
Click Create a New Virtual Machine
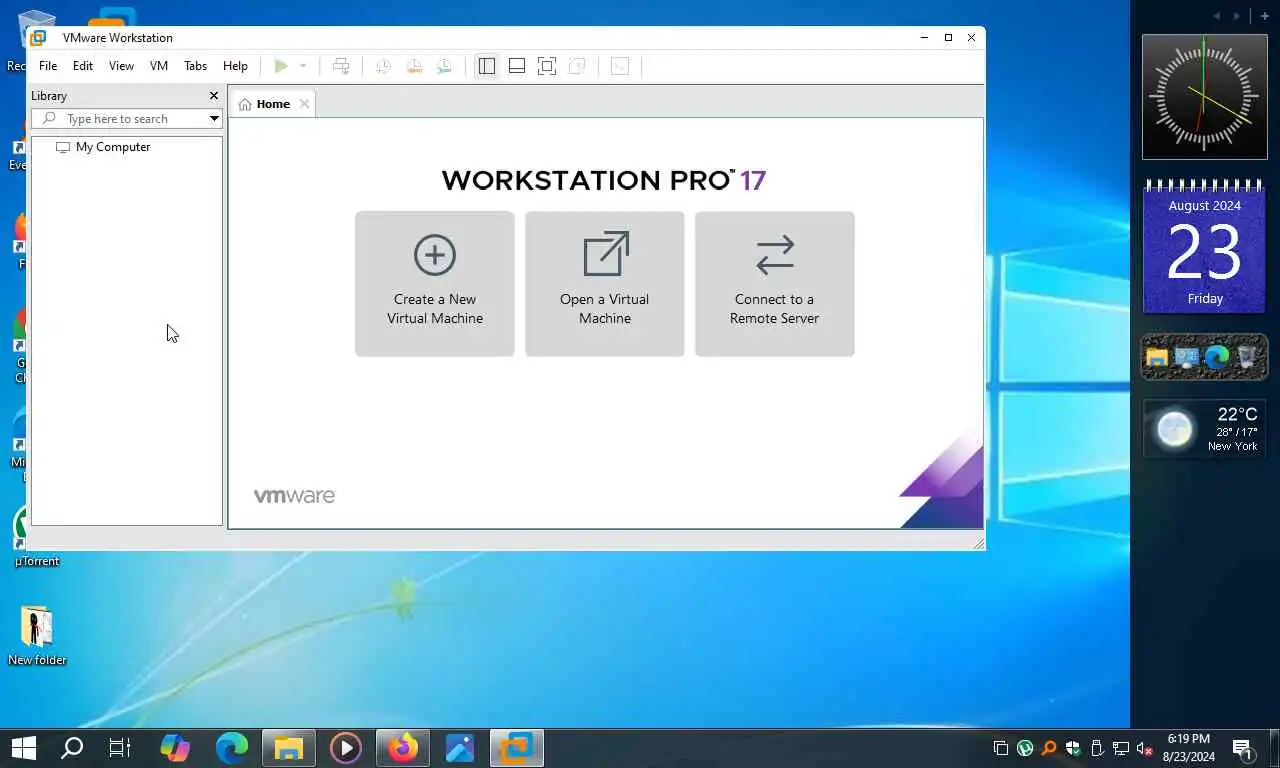(x=435, y=284)
